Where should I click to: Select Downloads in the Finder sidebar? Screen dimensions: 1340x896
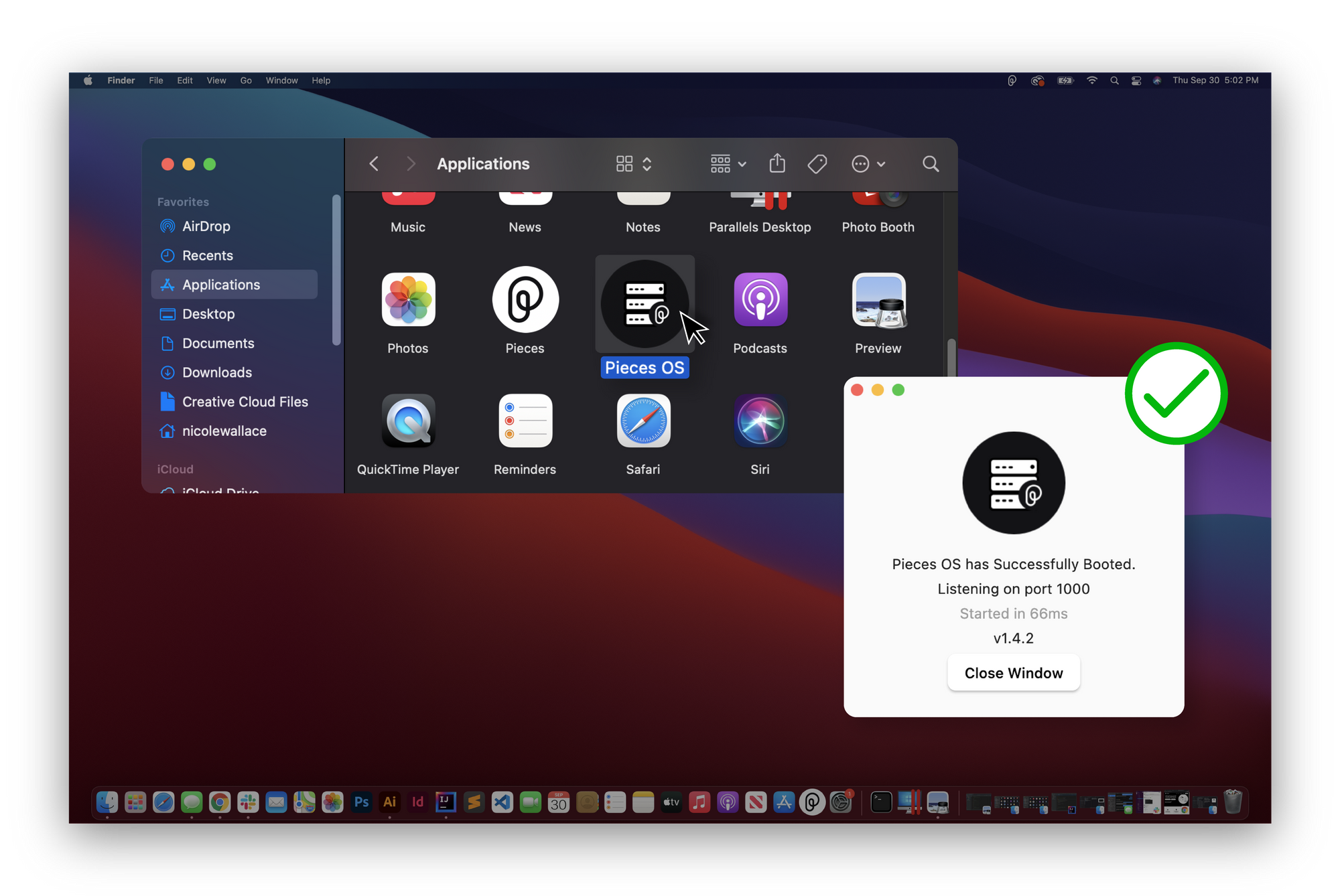(217, 372)
